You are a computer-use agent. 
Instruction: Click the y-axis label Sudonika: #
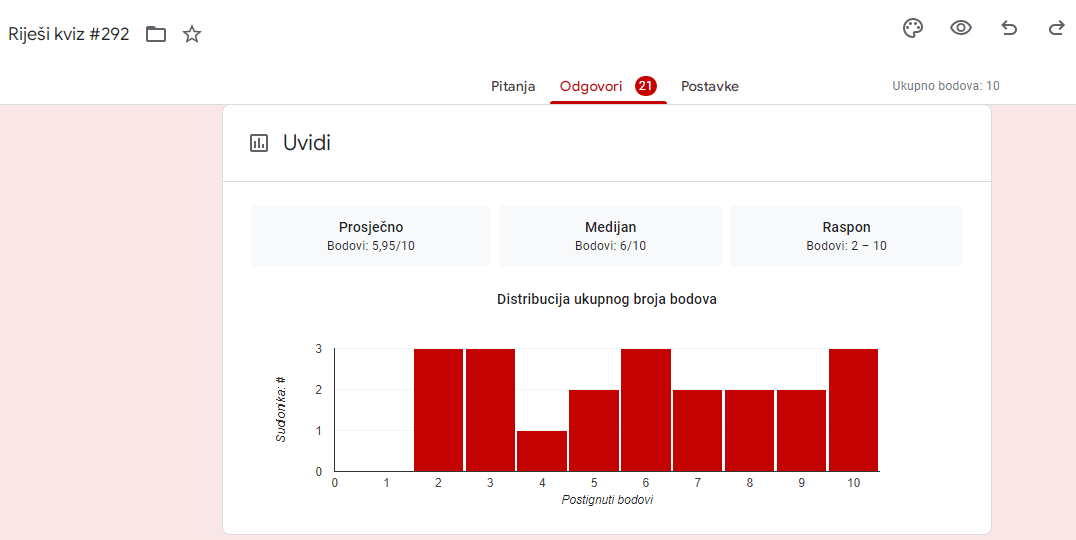pyautogui.click(x=281, y=409)
